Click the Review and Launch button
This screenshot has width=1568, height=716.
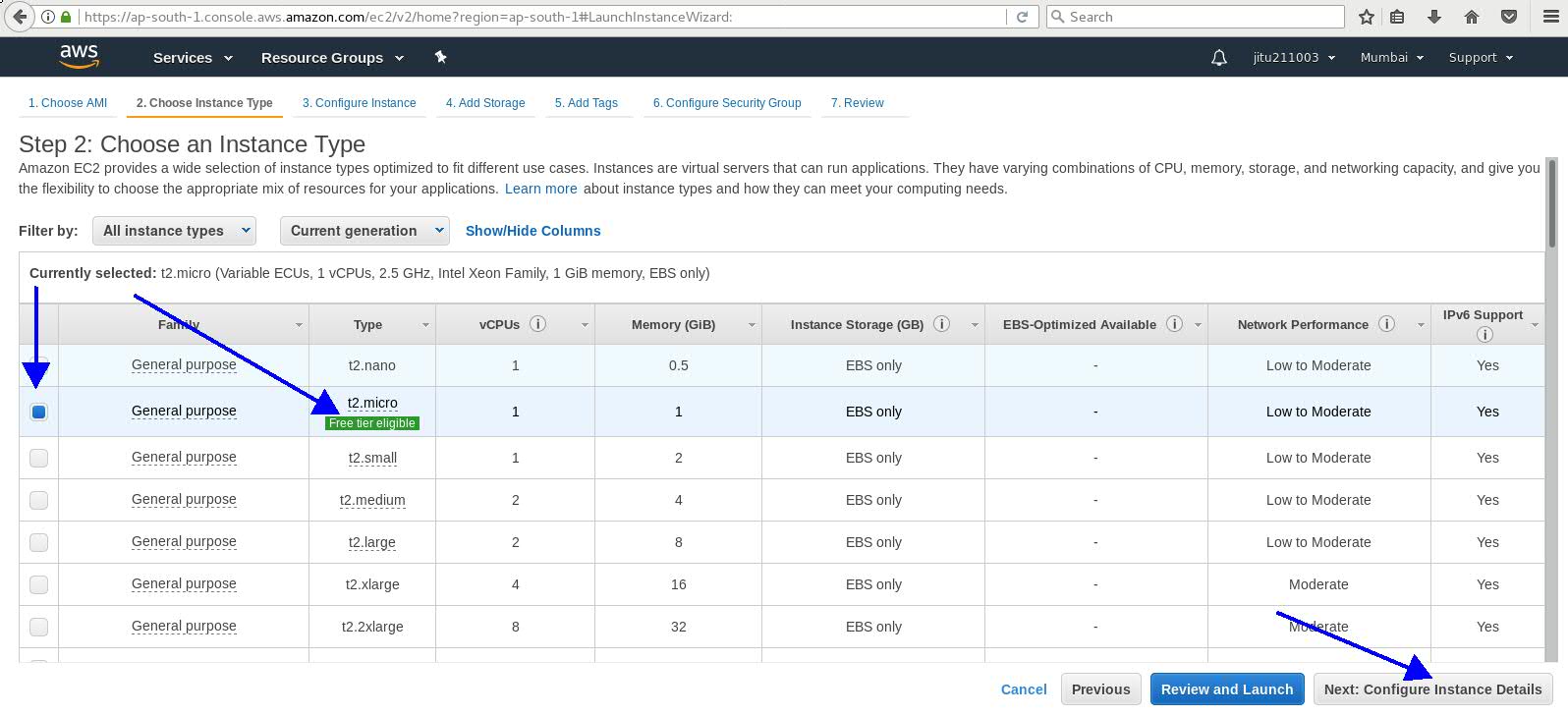1227,689
